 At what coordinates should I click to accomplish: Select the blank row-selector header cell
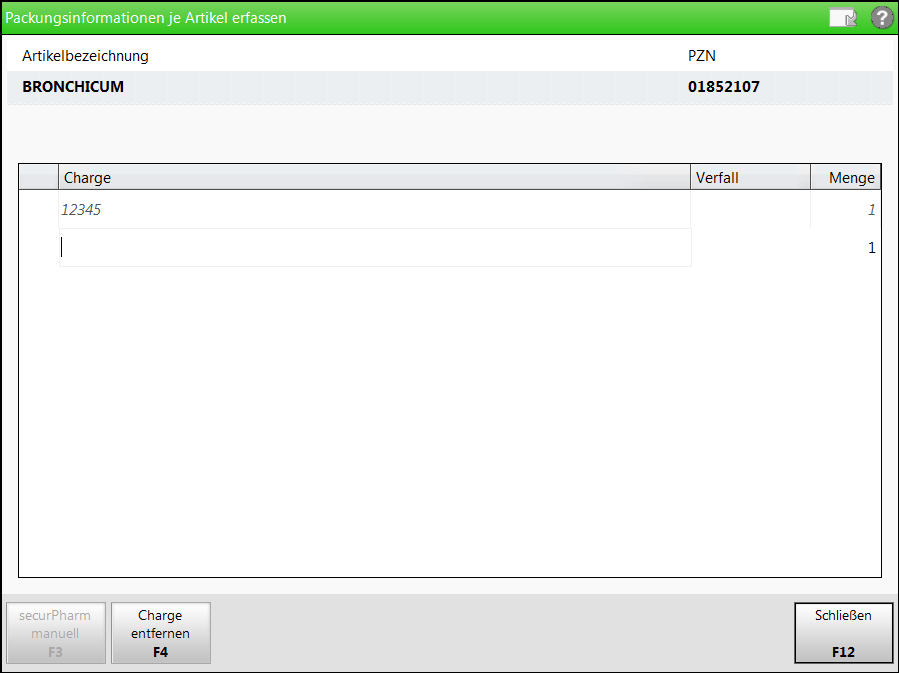38,177
